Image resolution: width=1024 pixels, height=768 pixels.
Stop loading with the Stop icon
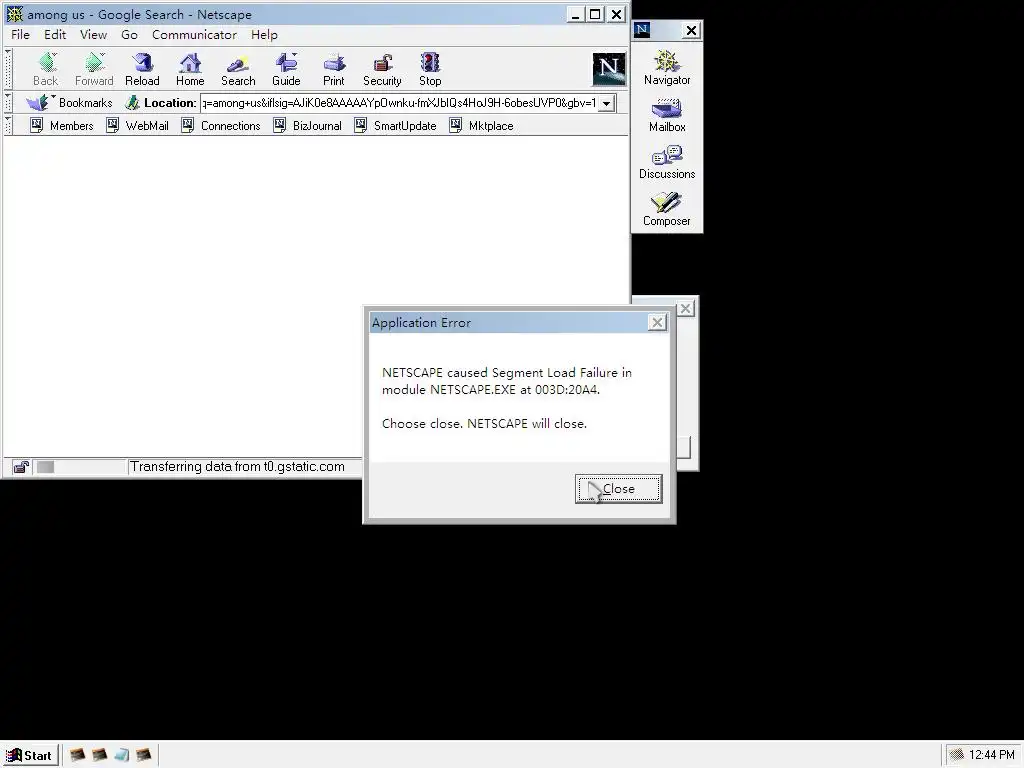pos(430,69)
